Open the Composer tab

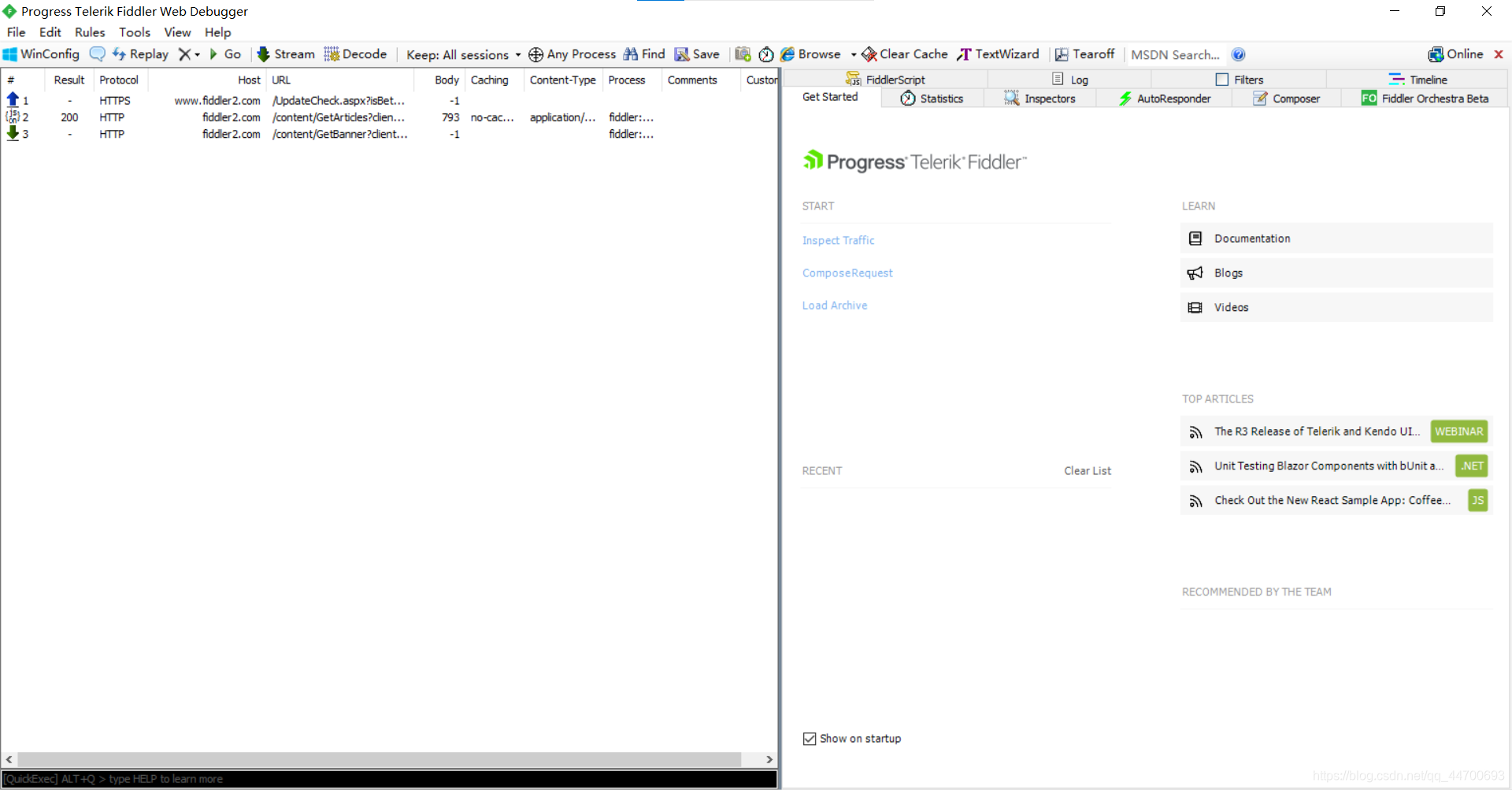coord(1287,98)
